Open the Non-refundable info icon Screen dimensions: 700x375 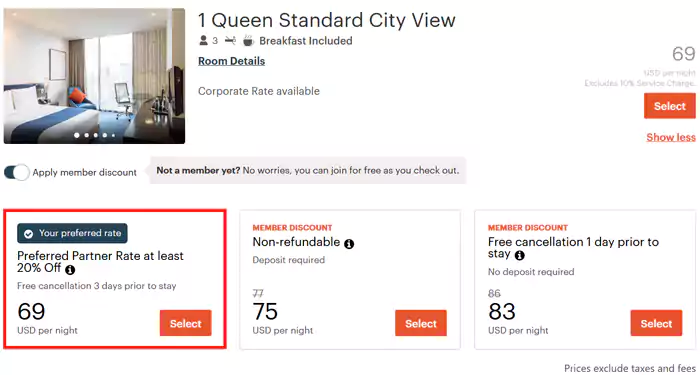click(x=349, y=244)
